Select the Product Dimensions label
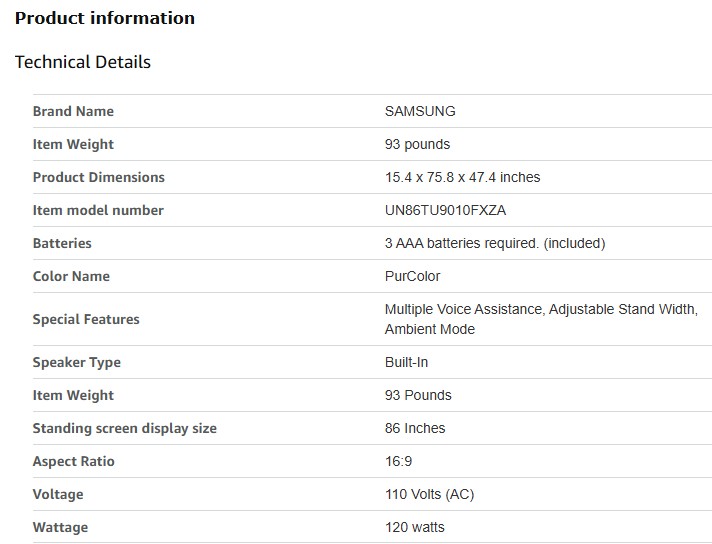The width and height of the screenshot is (712, 544). click(x=98, y=177)
